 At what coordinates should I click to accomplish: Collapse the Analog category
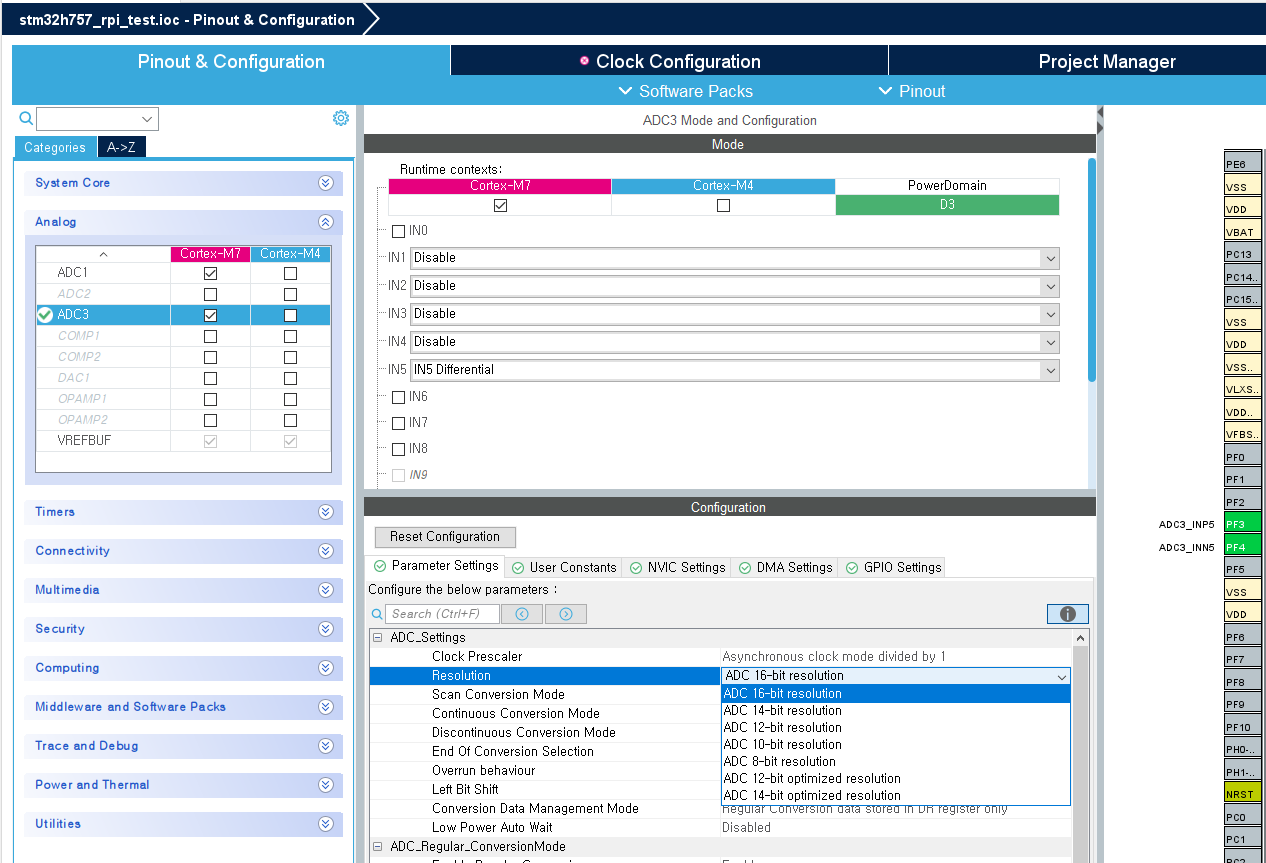(x=325, y=222)
